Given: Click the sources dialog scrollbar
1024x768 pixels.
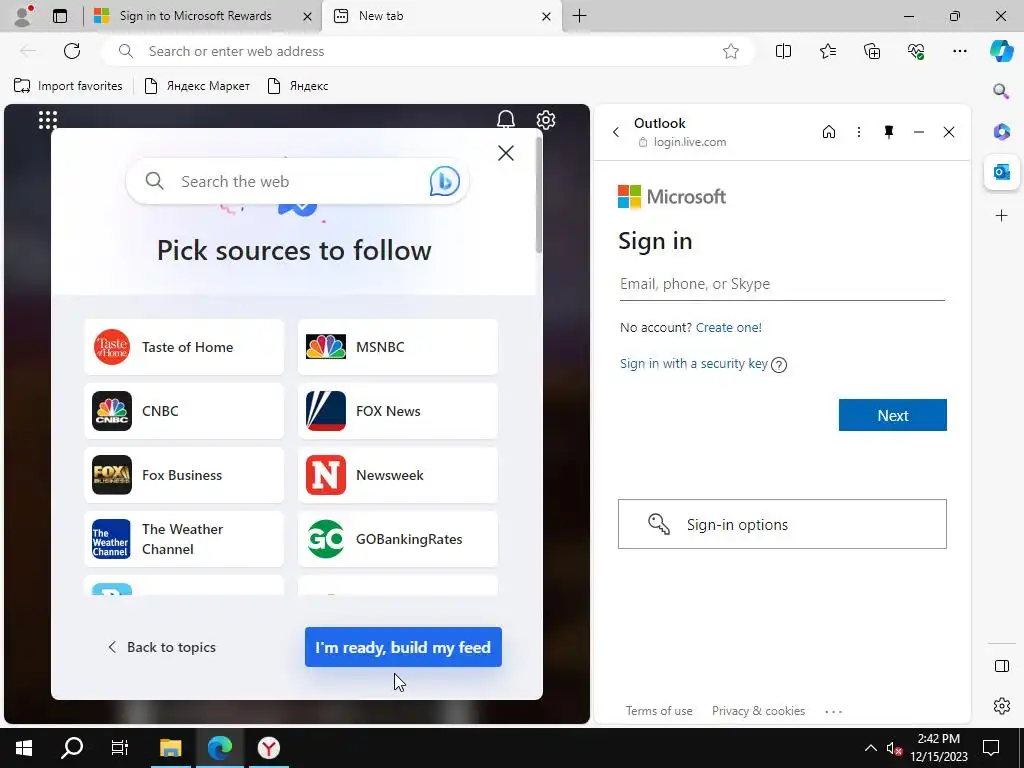Looking at the screenshot, I should (x=538, y=194).
